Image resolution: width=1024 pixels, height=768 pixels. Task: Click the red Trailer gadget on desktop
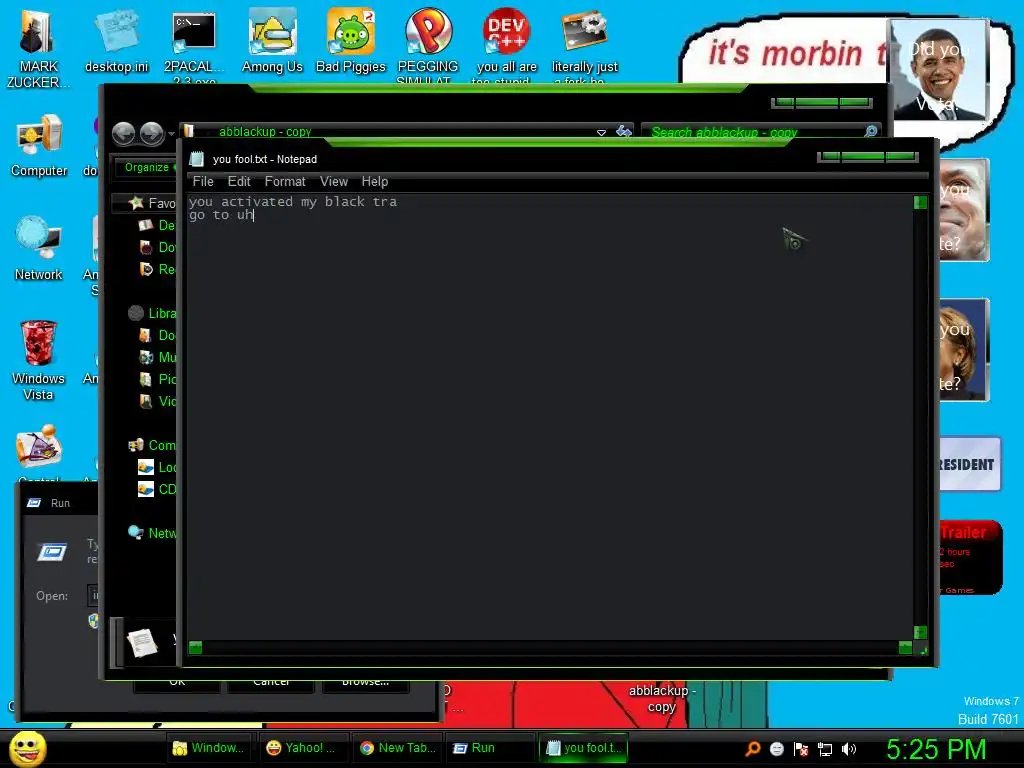[970, 557]
